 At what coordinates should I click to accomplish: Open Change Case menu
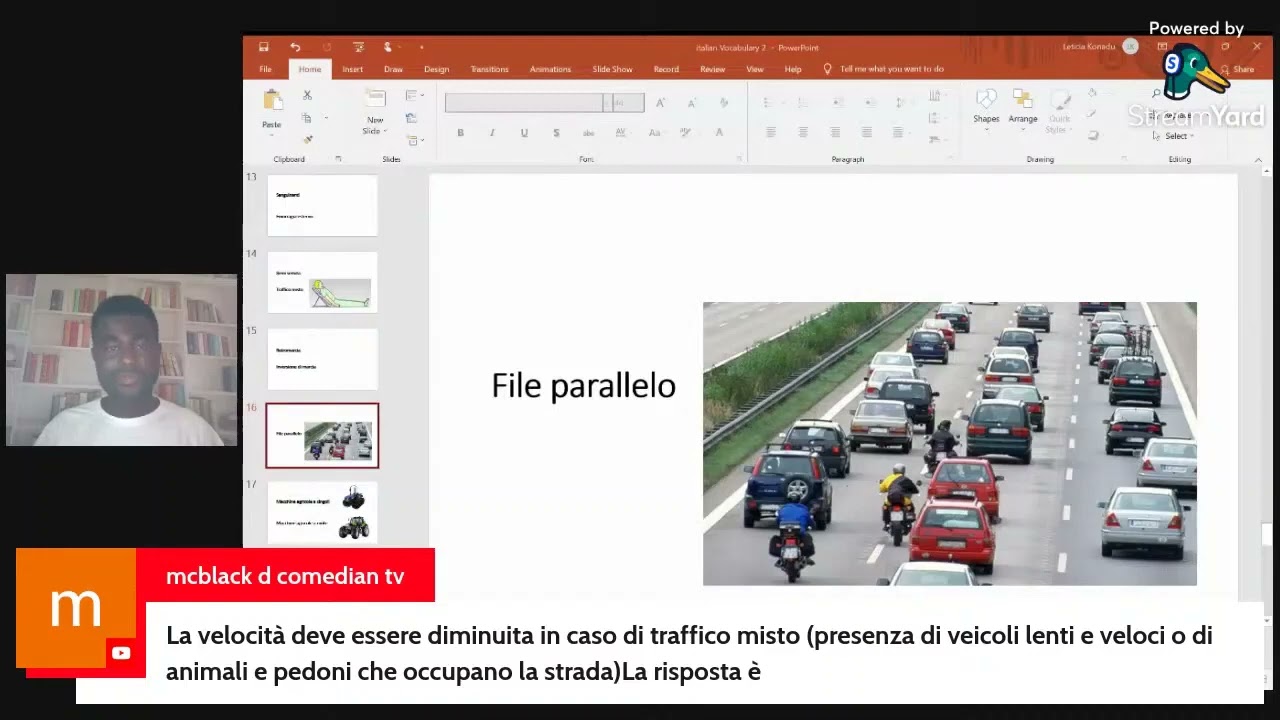pos(654,132)
